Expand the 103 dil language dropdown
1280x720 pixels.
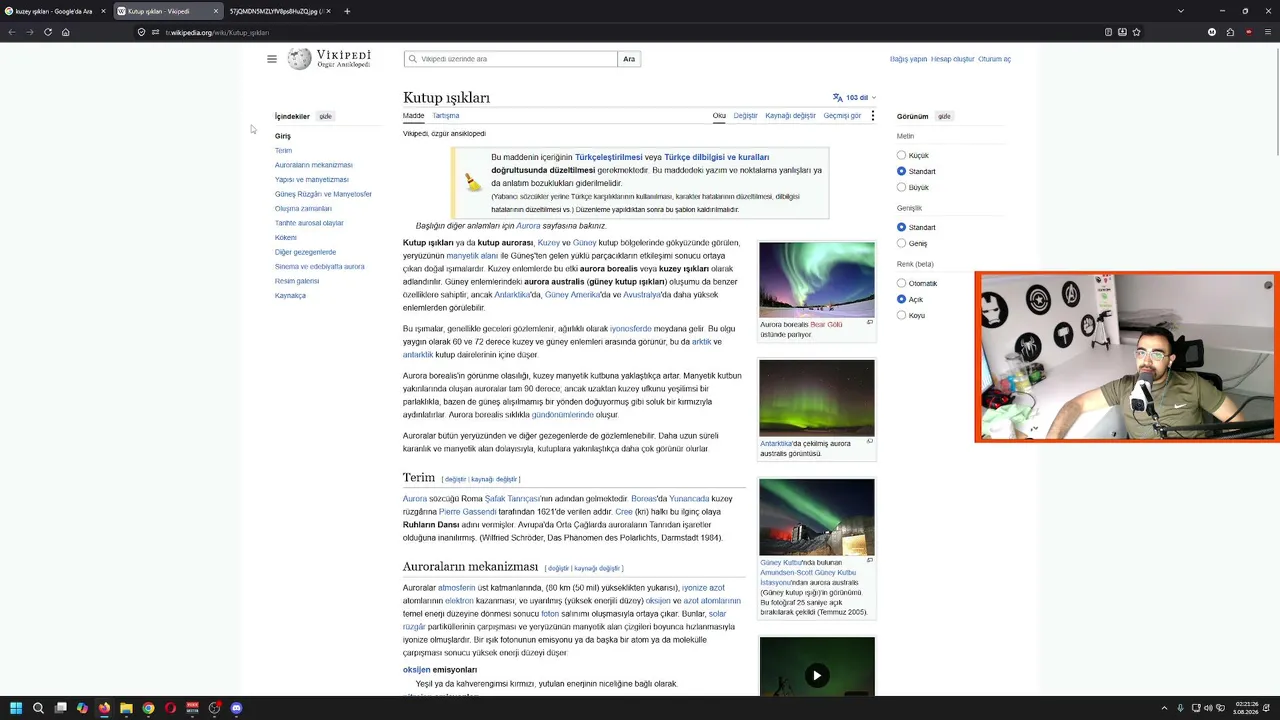coord(856,98)
